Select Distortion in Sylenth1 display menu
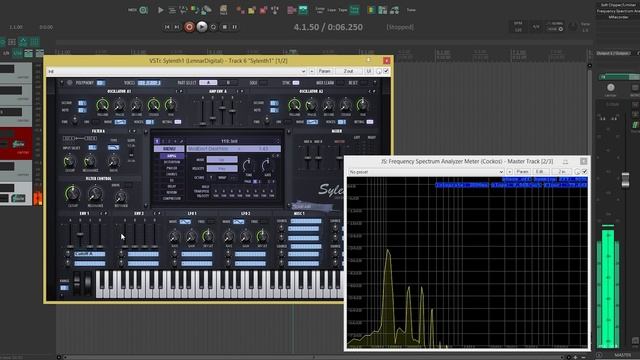The image size is (640, 360). [x=171, y=162]
